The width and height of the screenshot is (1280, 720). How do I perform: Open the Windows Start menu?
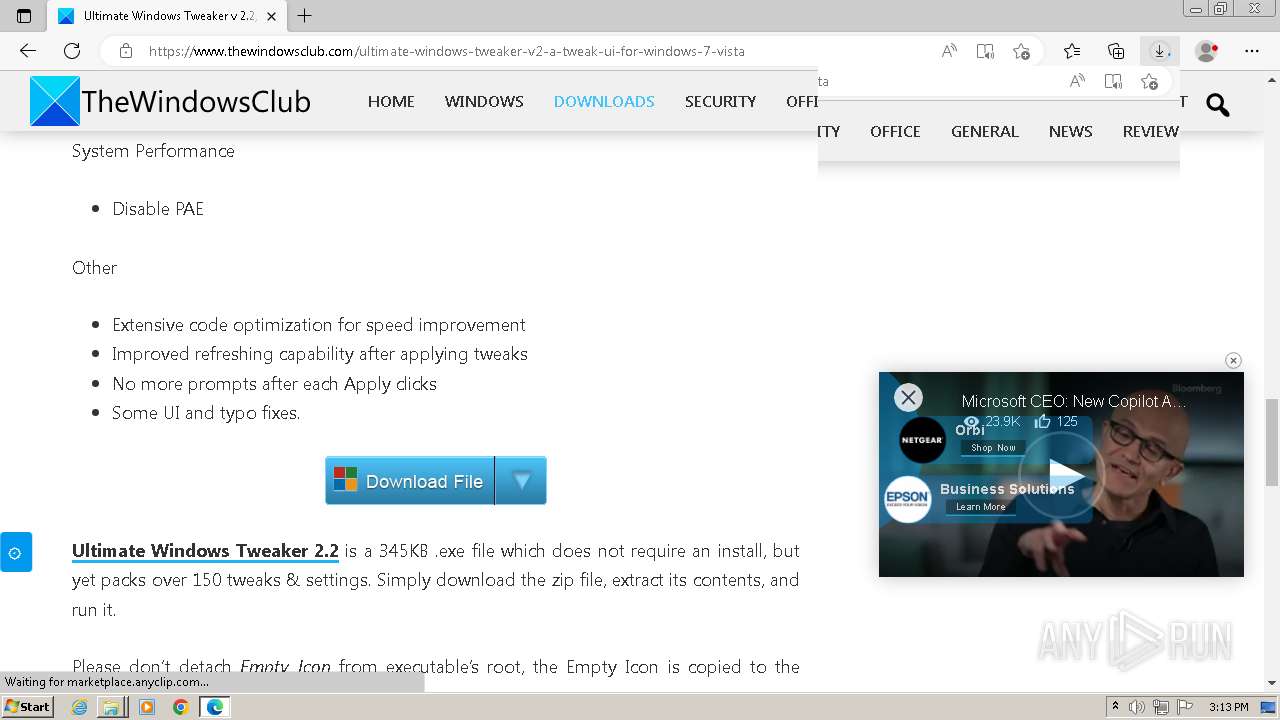pyautogui.click(x=27, y=706)
